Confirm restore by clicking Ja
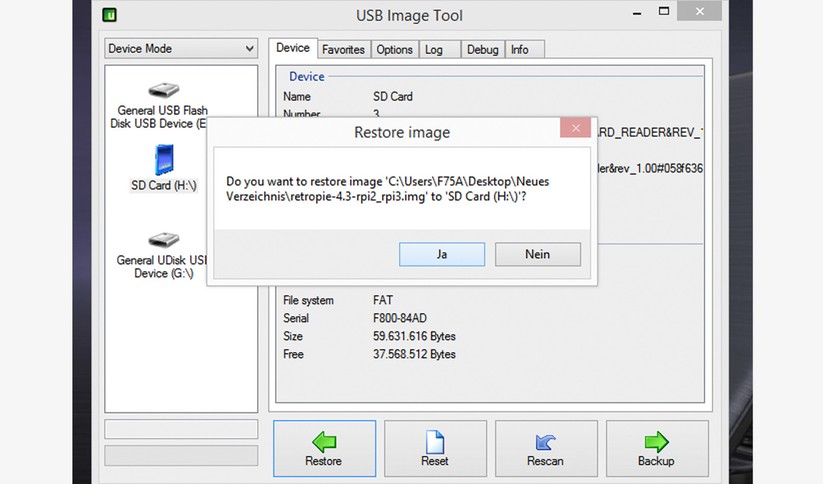This screenshot has width=823, height=484. (x=441, y=255)
